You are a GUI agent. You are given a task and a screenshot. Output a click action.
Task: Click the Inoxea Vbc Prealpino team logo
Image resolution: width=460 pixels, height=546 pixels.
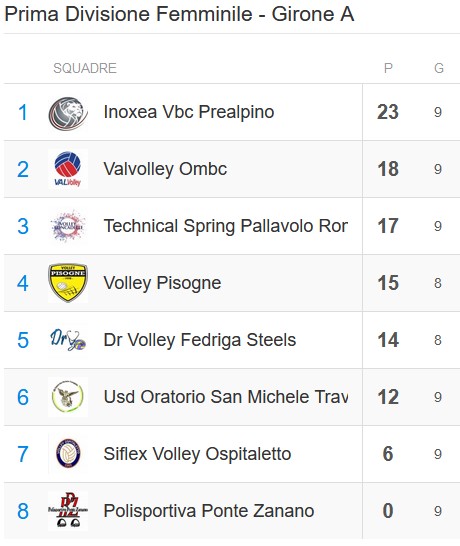click(68, 112)
